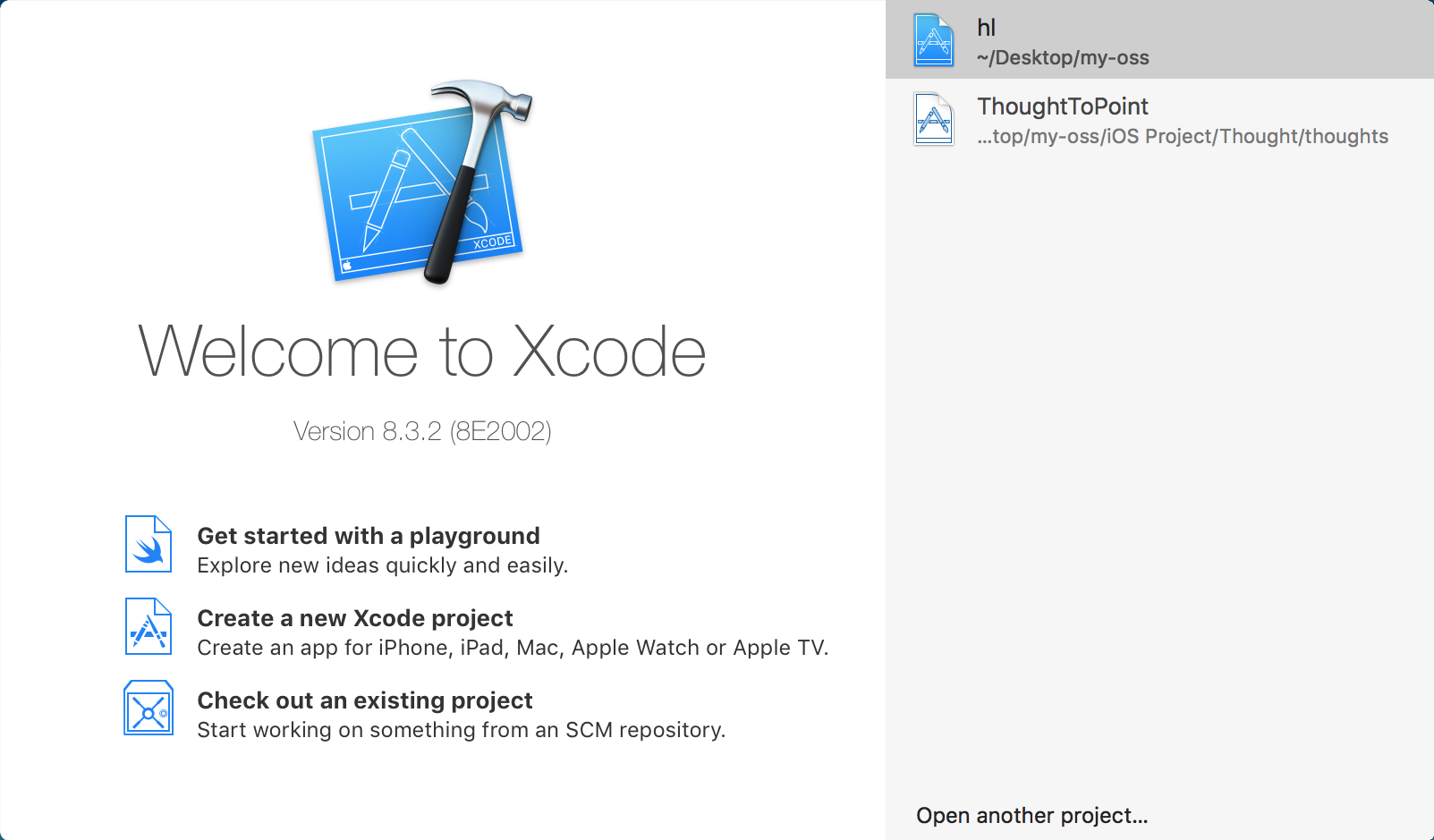1434x840 pixels.
Task: Click the ThoughtToPoint project file icon
Action: (x=934, y=118)
